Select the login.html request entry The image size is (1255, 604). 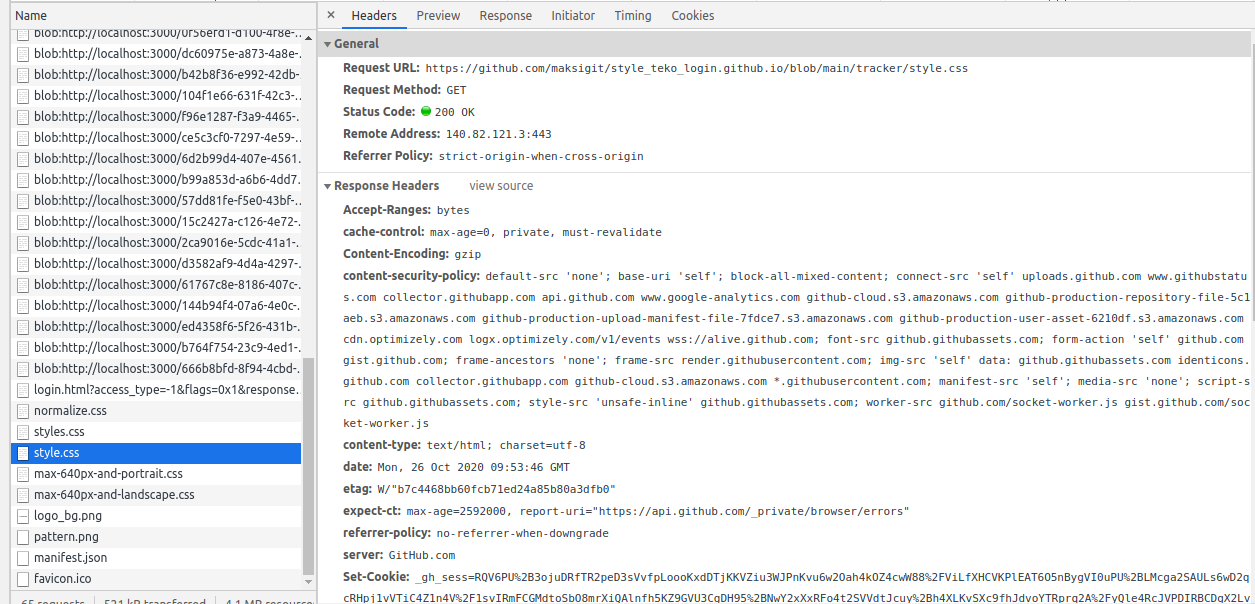point(160,390)
